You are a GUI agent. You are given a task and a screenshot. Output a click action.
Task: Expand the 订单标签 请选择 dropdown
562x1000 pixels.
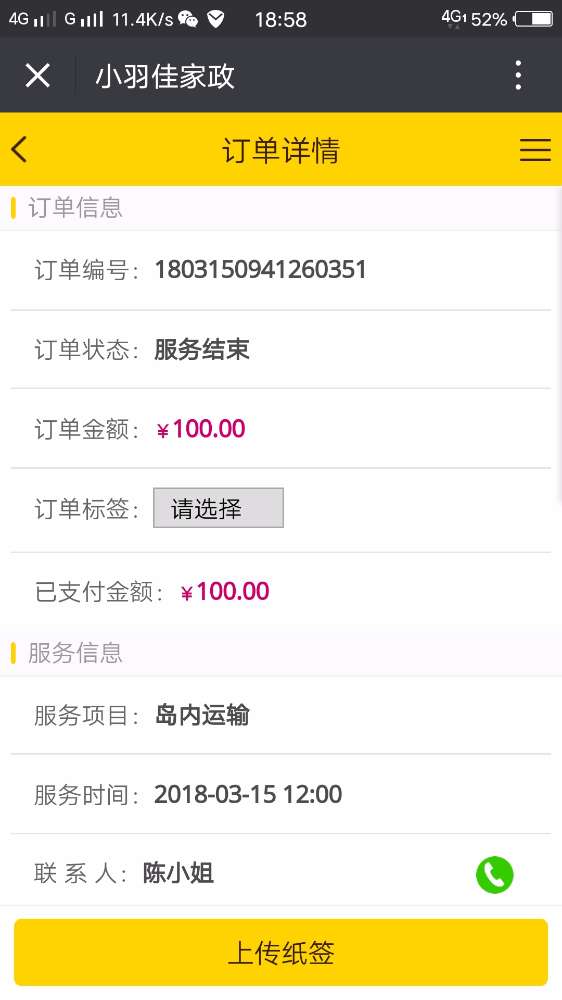point(218,508)
